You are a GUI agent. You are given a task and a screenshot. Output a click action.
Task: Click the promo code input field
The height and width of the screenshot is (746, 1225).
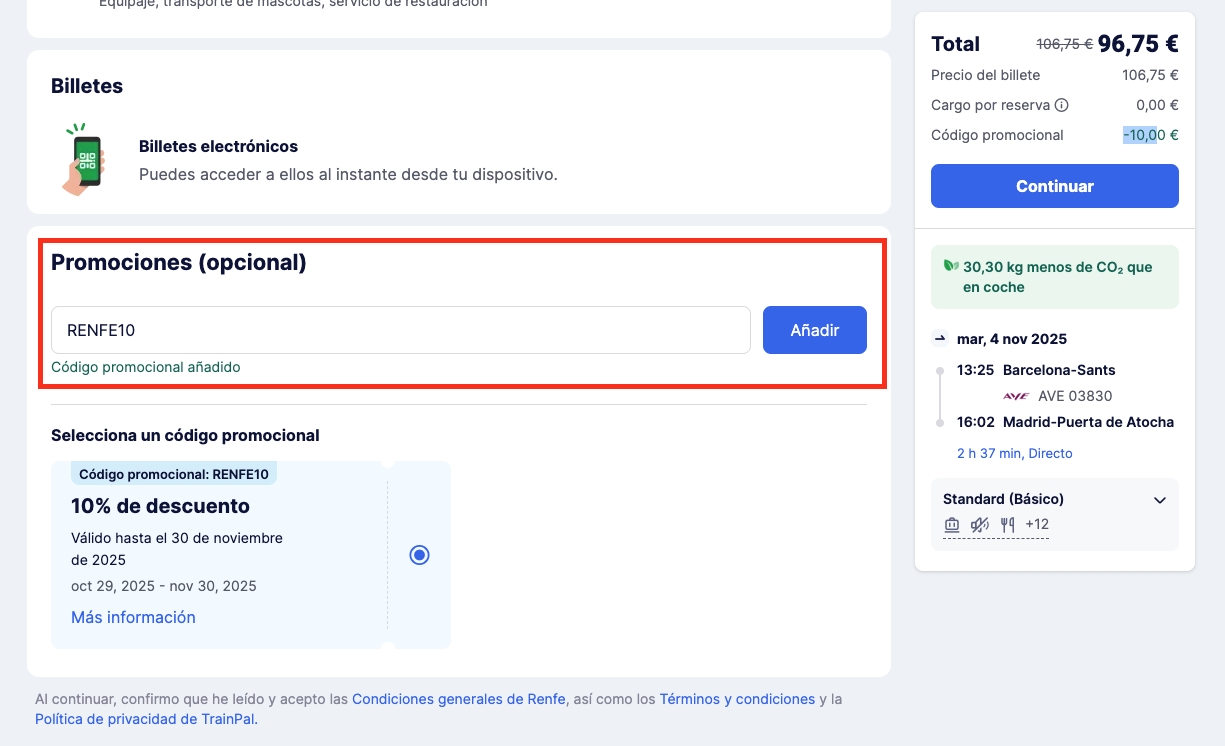pyautogui.click(x=400, y=330)
